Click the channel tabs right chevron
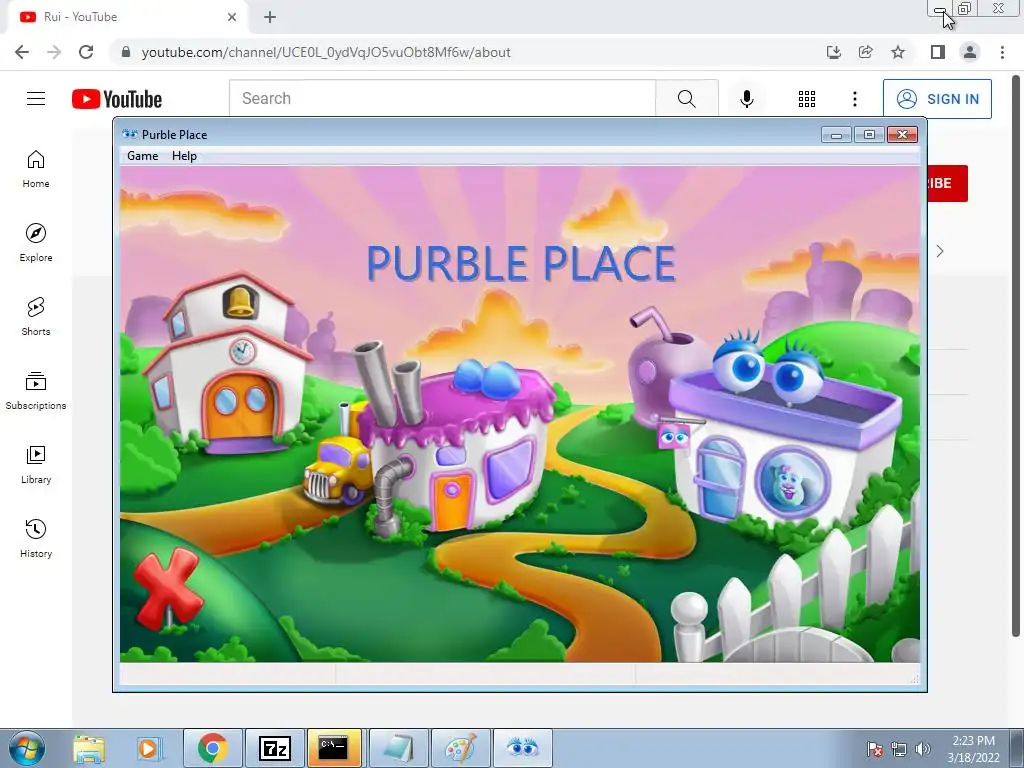Viewport: 1024px width, 768px height. click(940, 251)
